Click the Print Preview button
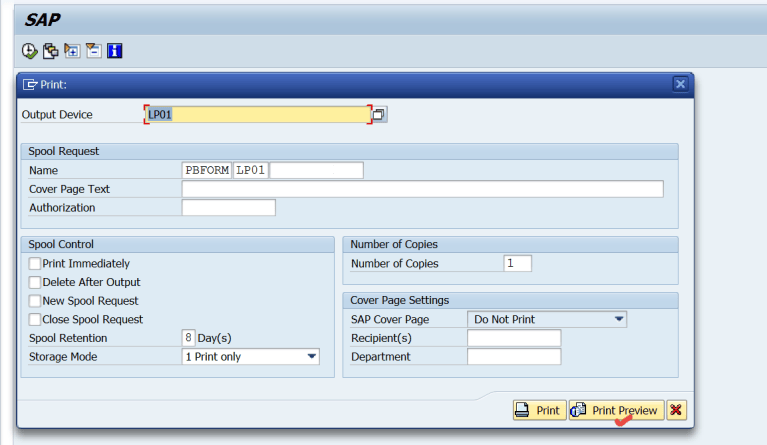Screen dimensions: 767x445 tap(616, 410)
